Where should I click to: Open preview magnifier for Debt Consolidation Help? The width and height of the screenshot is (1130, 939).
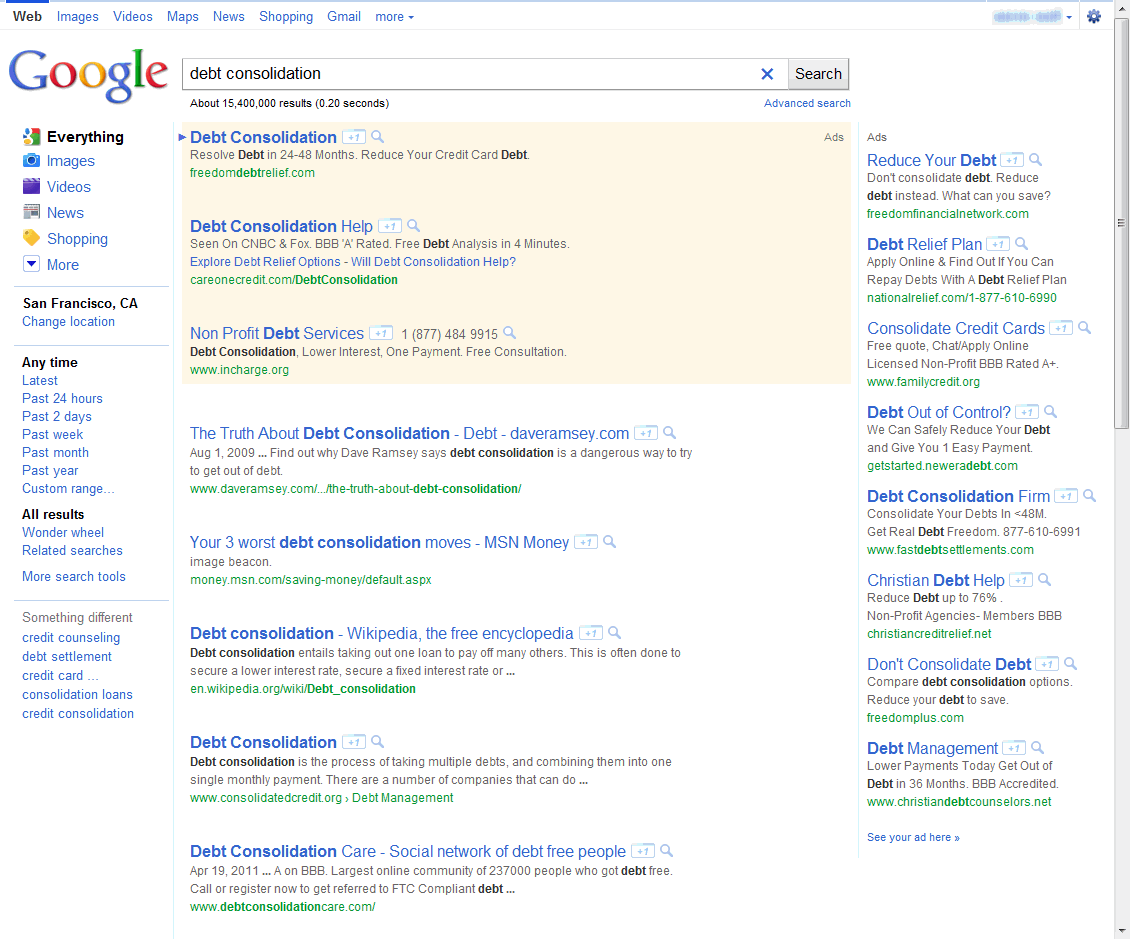(414, 226)
